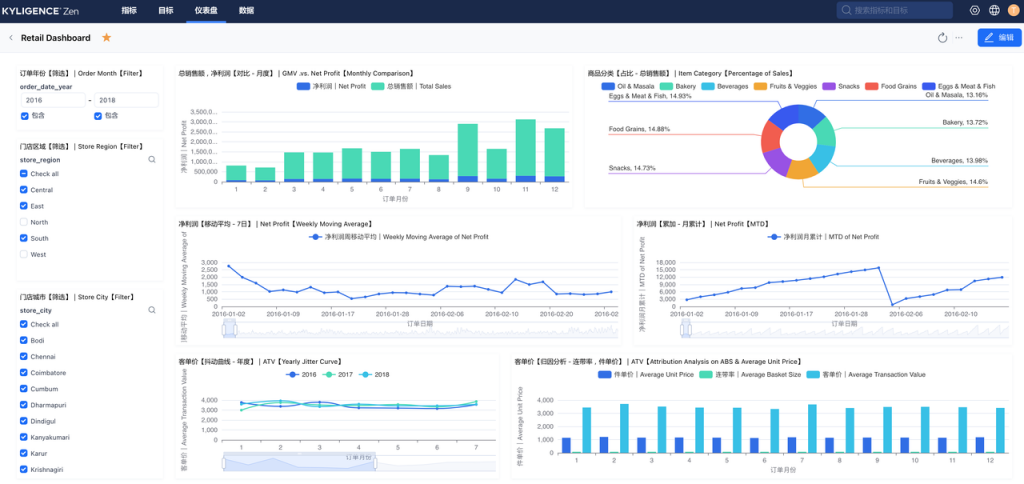Toggle 净利润 Net Profit legend in monthly chart
1024x484 pixels.
click(x=331, y=86)
